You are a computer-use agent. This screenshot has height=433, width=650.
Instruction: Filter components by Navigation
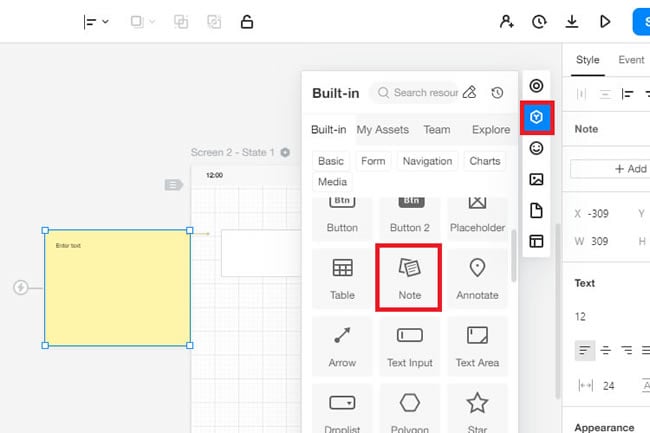point(427,161)
